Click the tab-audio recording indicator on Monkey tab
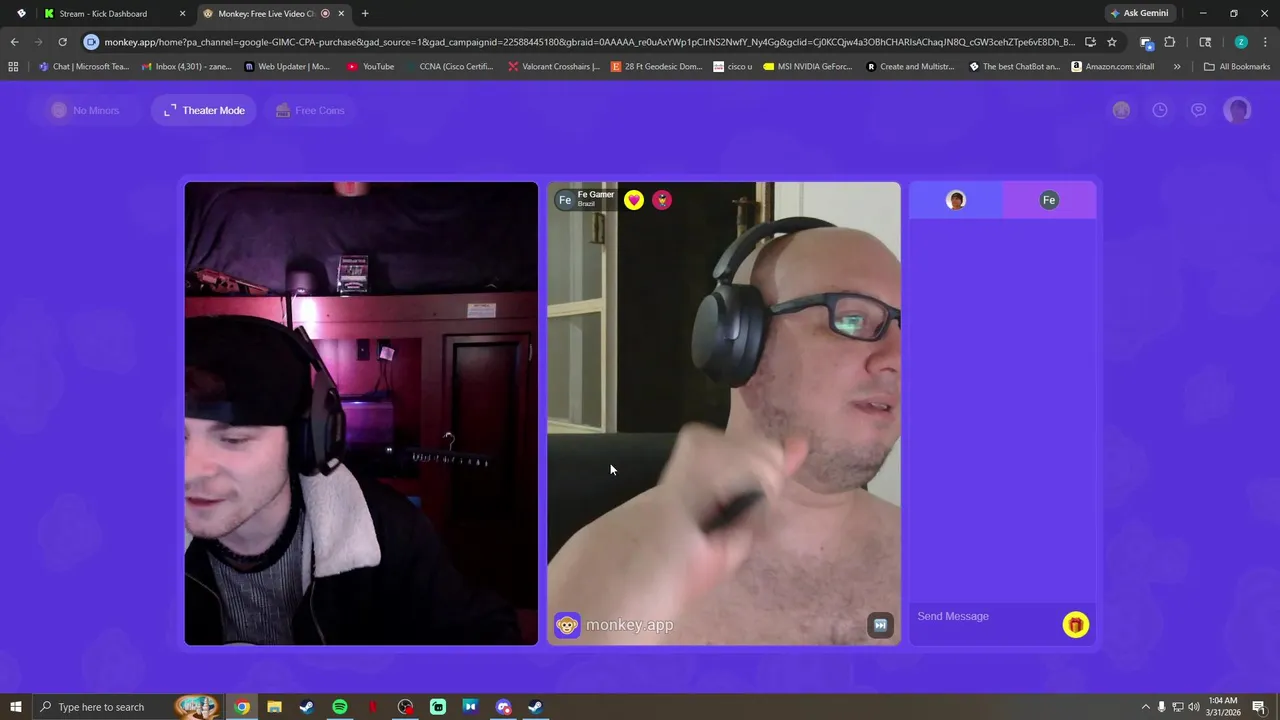1280x720 pixels. (325, 14)
